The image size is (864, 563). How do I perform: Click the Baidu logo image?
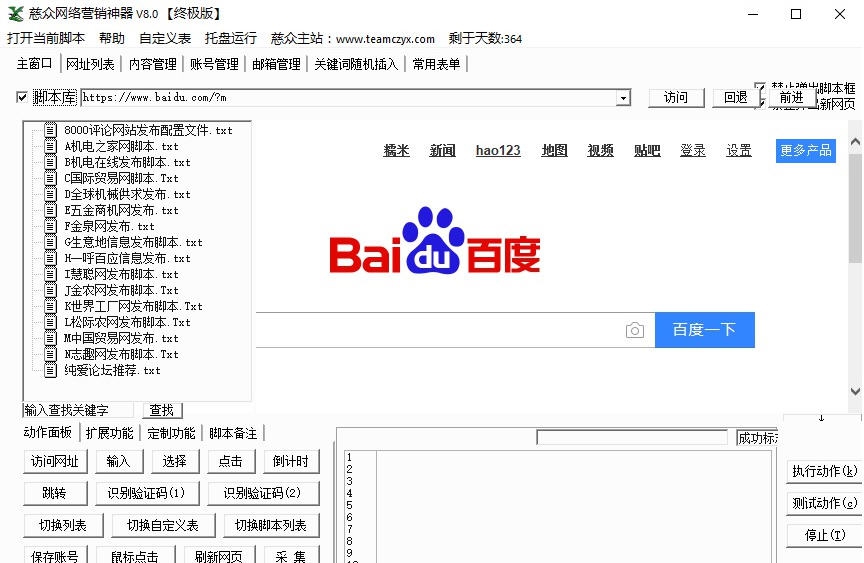(435, 241)
